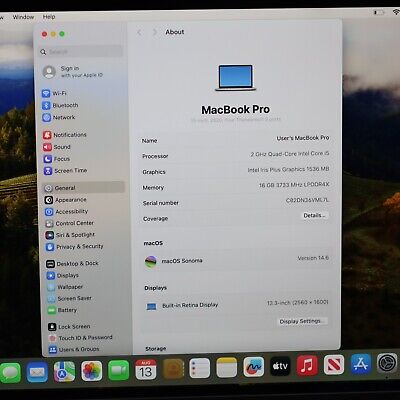Click the 2 GHz Quad-Core Intel Core i5 value
Screen dimensions: 400x400
290,154
